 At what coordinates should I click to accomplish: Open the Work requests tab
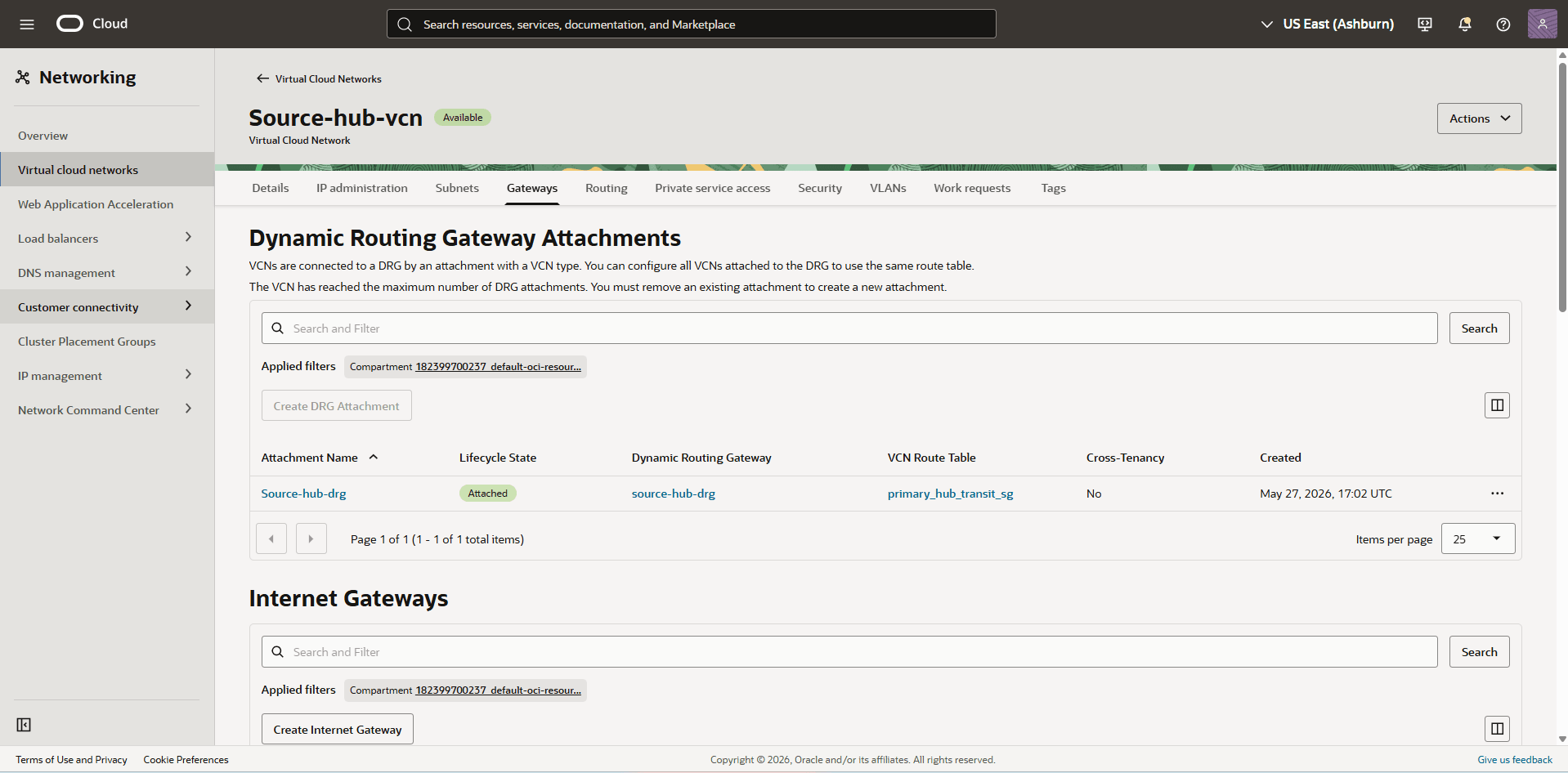[x=972, y=188]
